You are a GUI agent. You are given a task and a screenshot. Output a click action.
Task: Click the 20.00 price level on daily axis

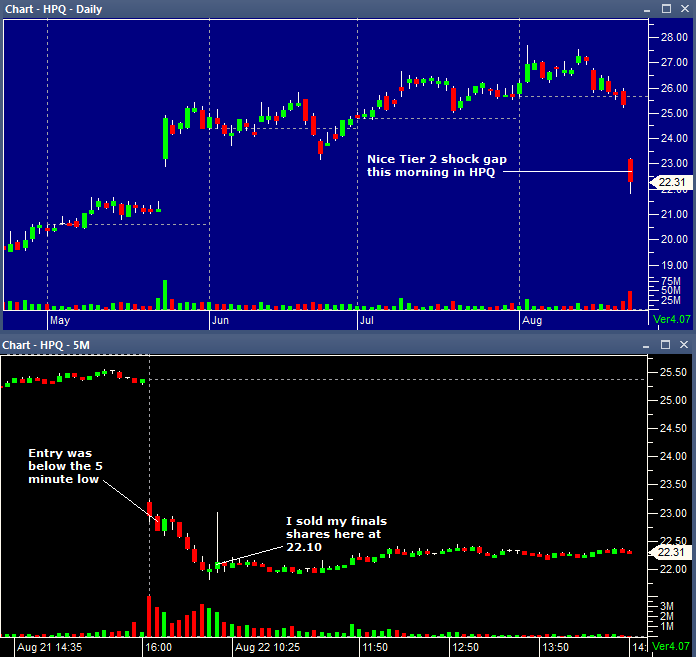click(674, 239)
